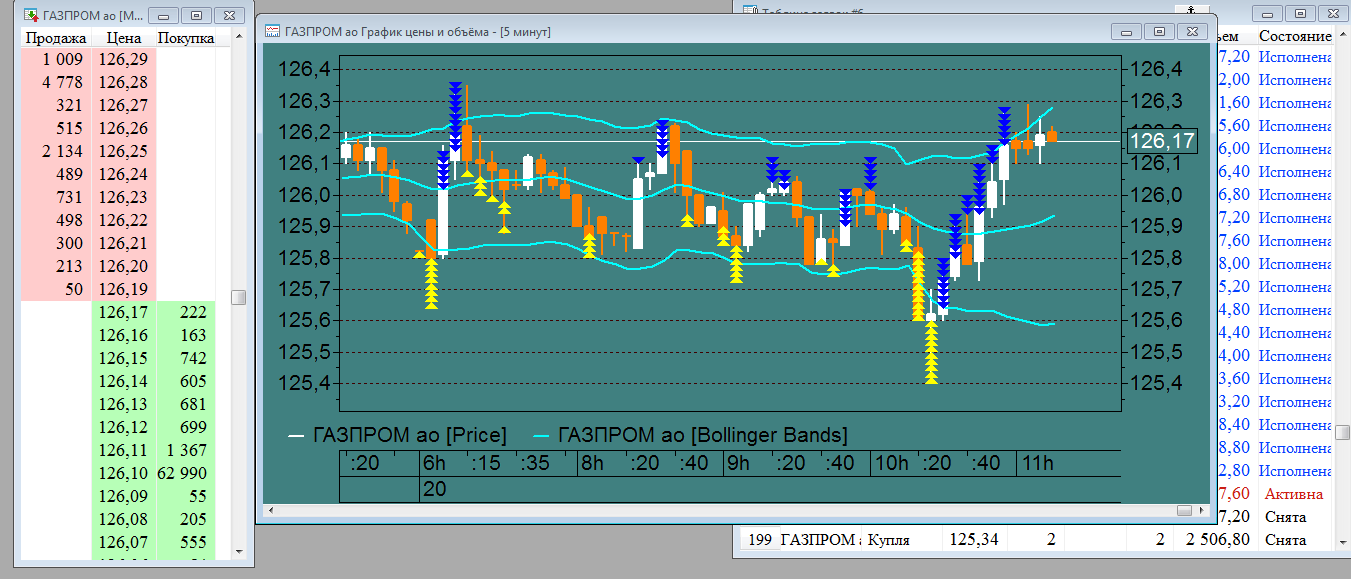Click the ГАЗПРОМ ао [Price] legend entry
The width and height of the screenshot is (1351, 579).
pyautogui.click(x=398, y=436)
